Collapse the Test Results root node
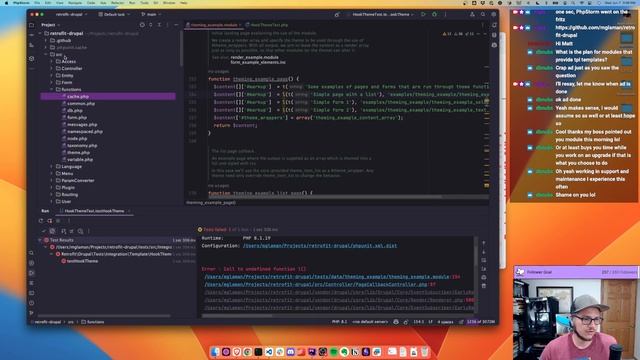The image size is (640, 360). coord(40,240)
